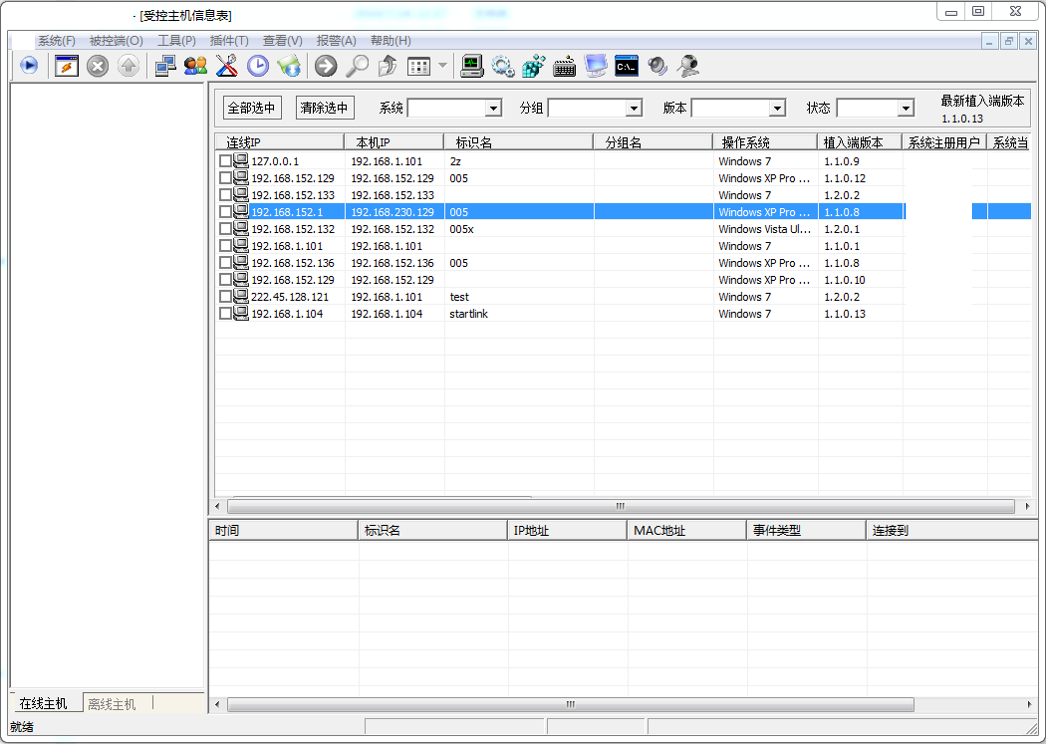Switch to the 离线主机 tab
The height and width of the screenshot is (744, 1046).
111,703
